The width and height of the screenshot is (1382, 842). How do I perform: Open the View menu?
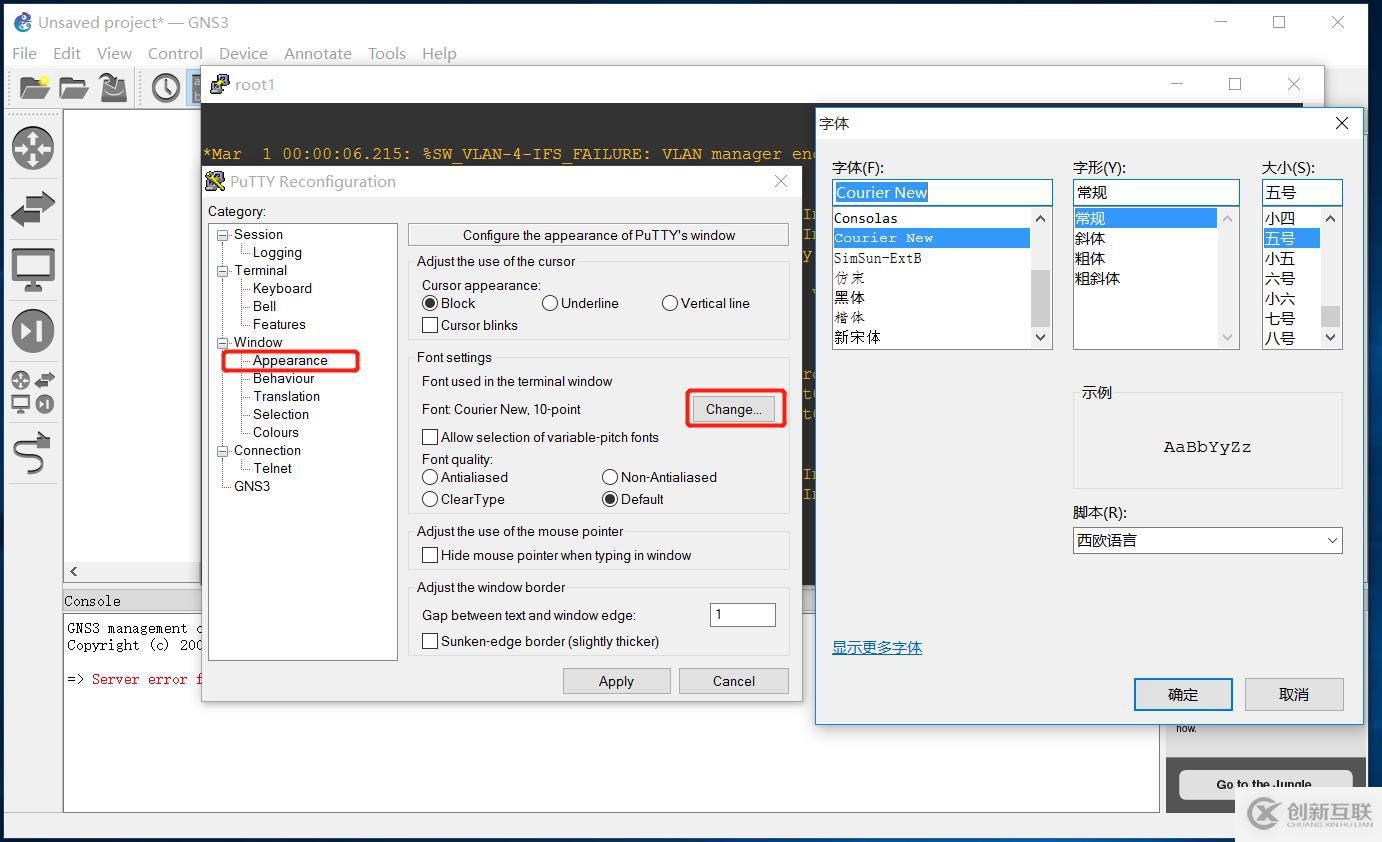pos(114,53)
